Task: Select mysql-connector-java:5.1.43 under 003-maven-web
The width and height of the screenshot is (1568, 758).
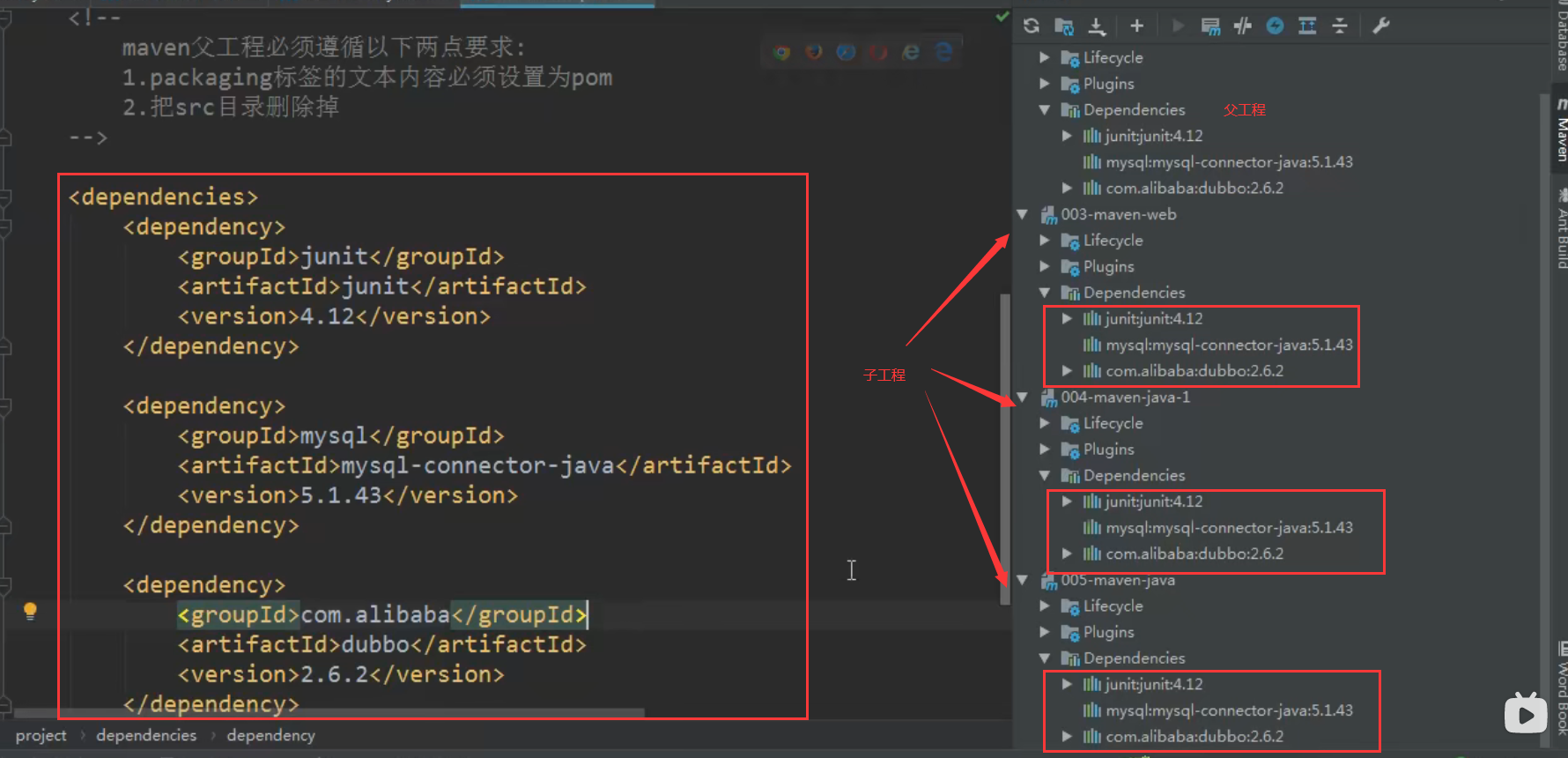Action: tap(1229, 345)
